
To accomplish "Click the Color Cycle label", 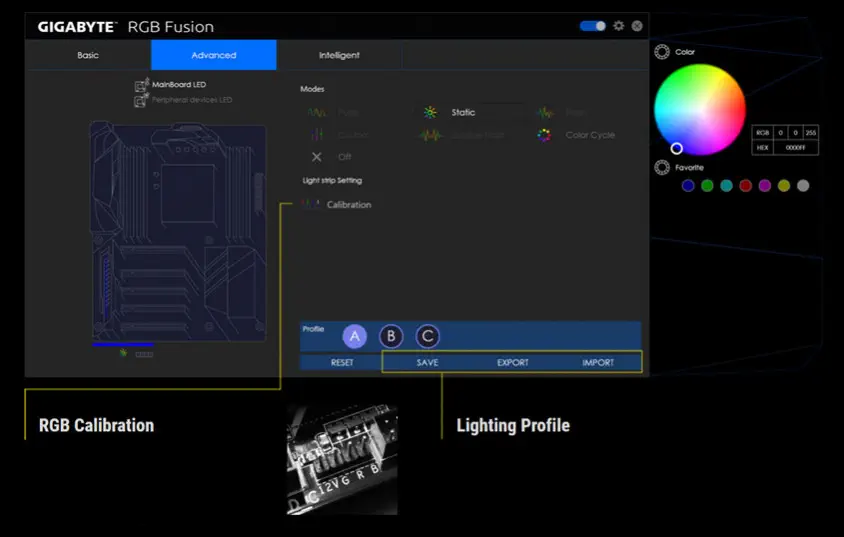I will pyautogui.click(x=590, y=135).
